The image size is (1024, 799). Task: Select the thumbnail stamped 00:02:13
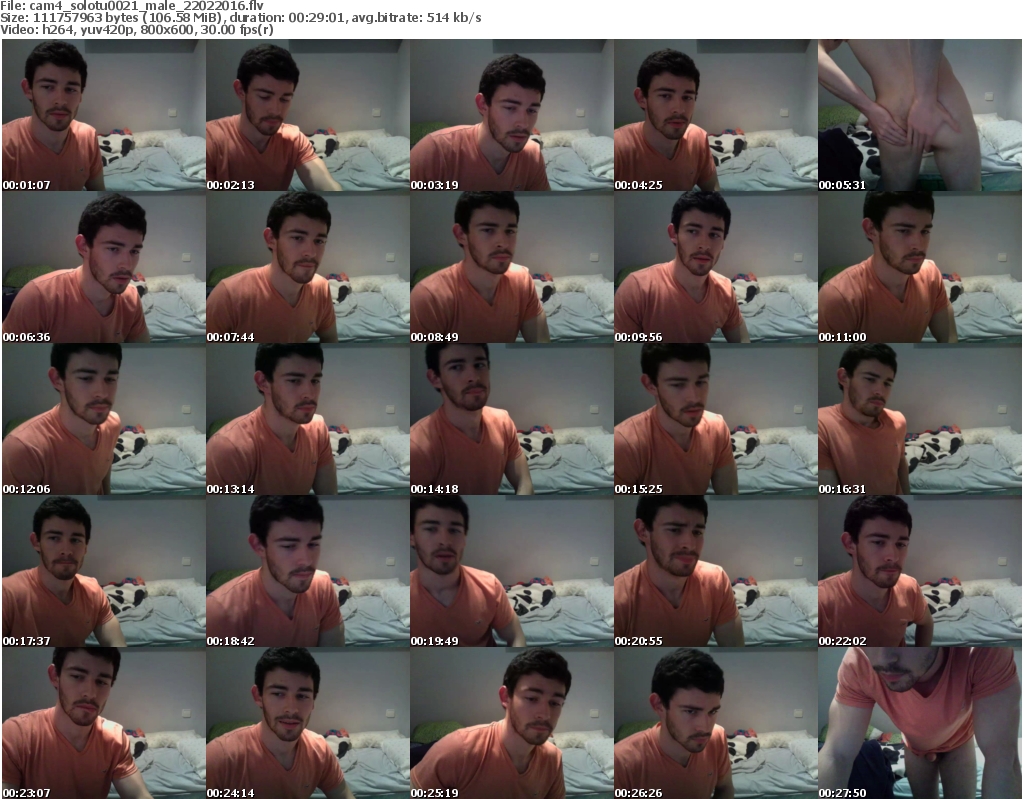(308, 115)
